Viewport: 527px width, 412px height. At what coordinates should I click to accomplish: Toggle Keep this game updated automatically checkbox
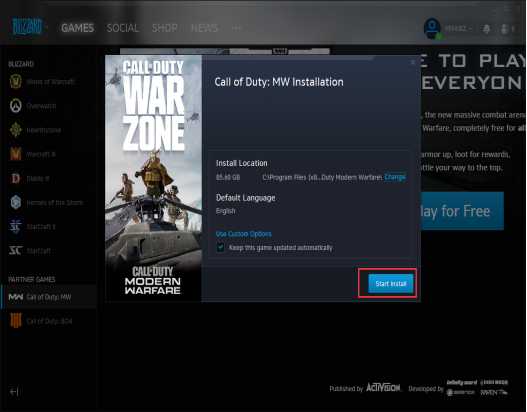(x=220, y=248)
